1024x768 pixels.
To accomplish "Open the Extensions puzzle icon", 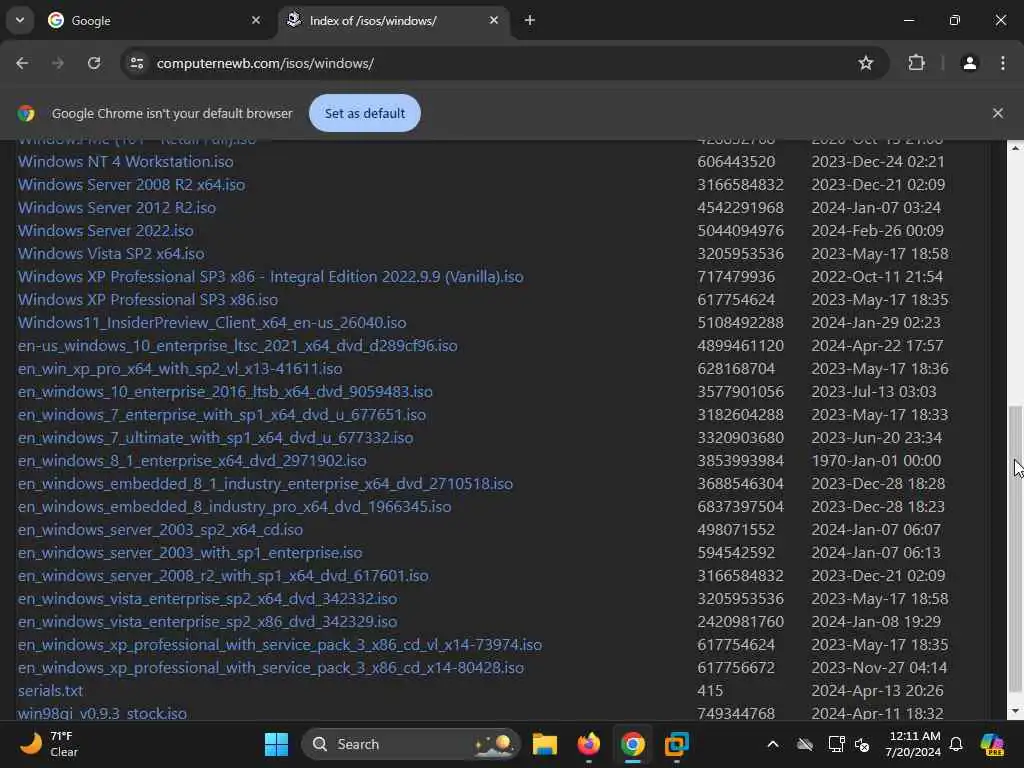I will click(916, 63).
